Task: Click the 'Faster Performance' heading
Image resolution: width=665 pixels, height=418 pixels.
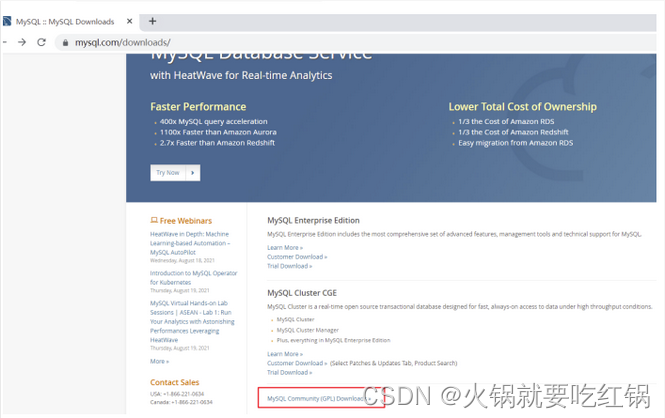Action: pos(198,106)
